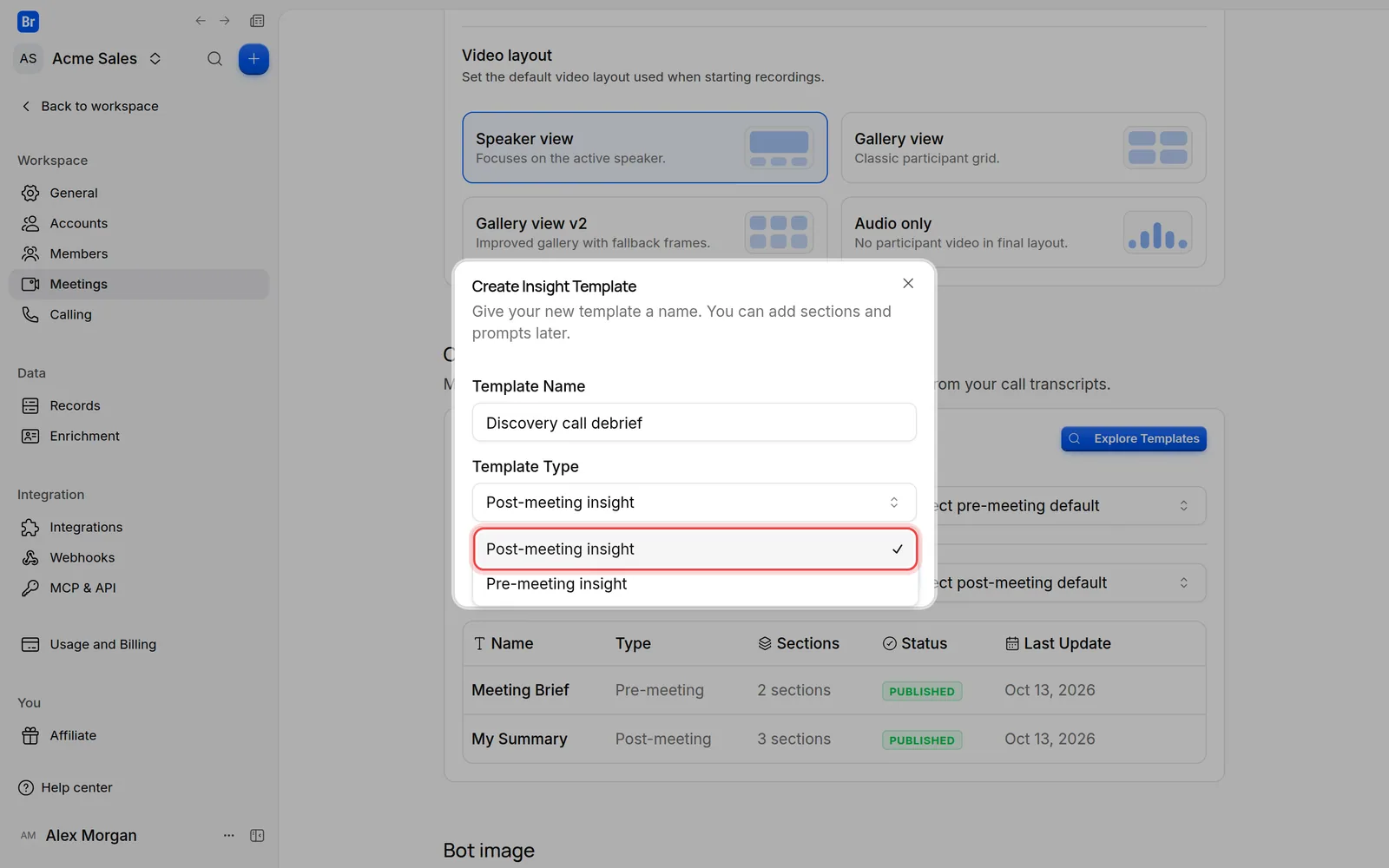Screen dimensions: 1389x868
Task: Open Integrations page
Action: [x=139, y=527]
